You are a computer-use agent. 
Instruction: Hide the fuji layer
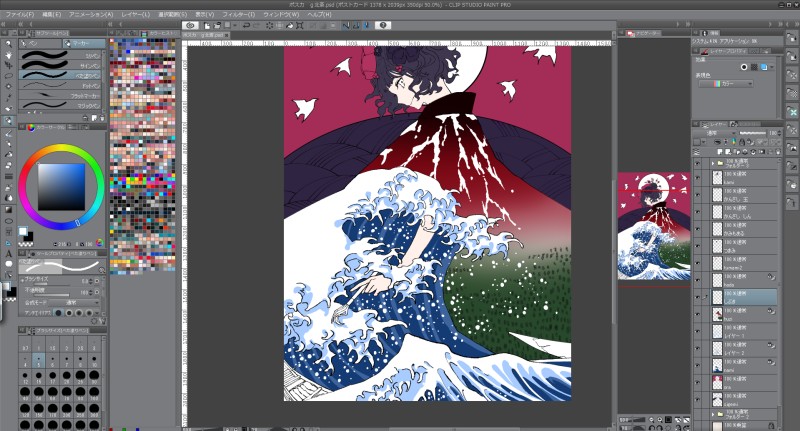coord(697,314)
